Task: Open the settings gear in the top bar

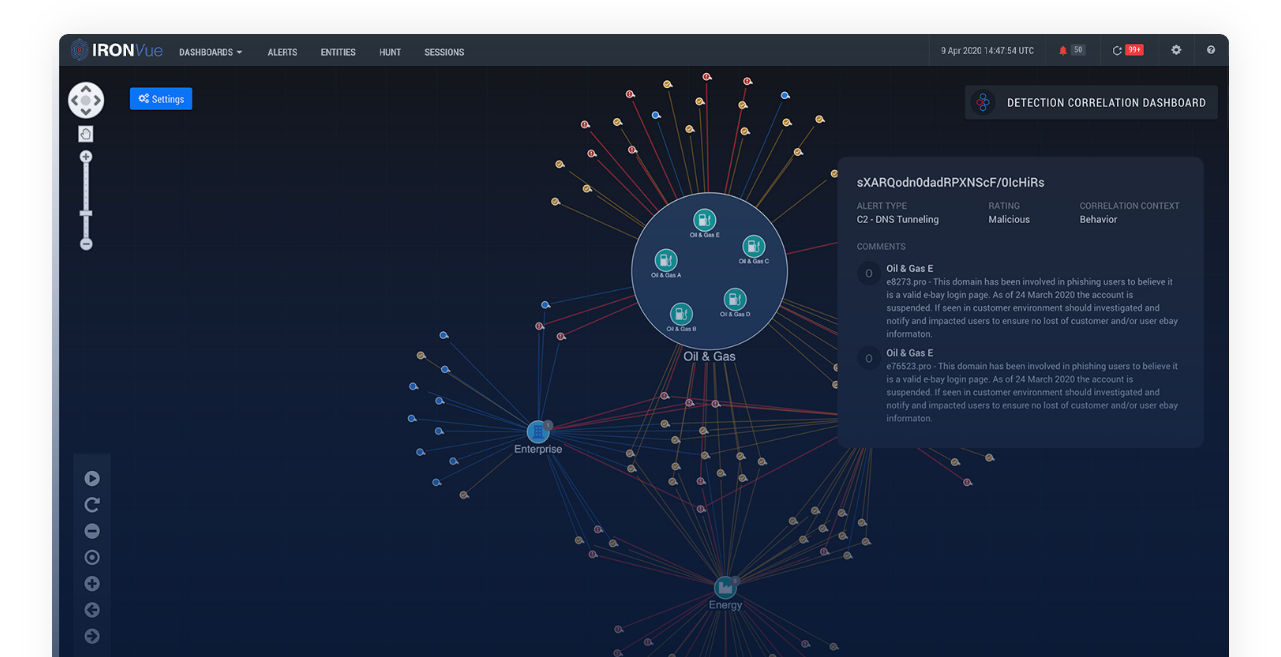Action: tap(1176, 49)
